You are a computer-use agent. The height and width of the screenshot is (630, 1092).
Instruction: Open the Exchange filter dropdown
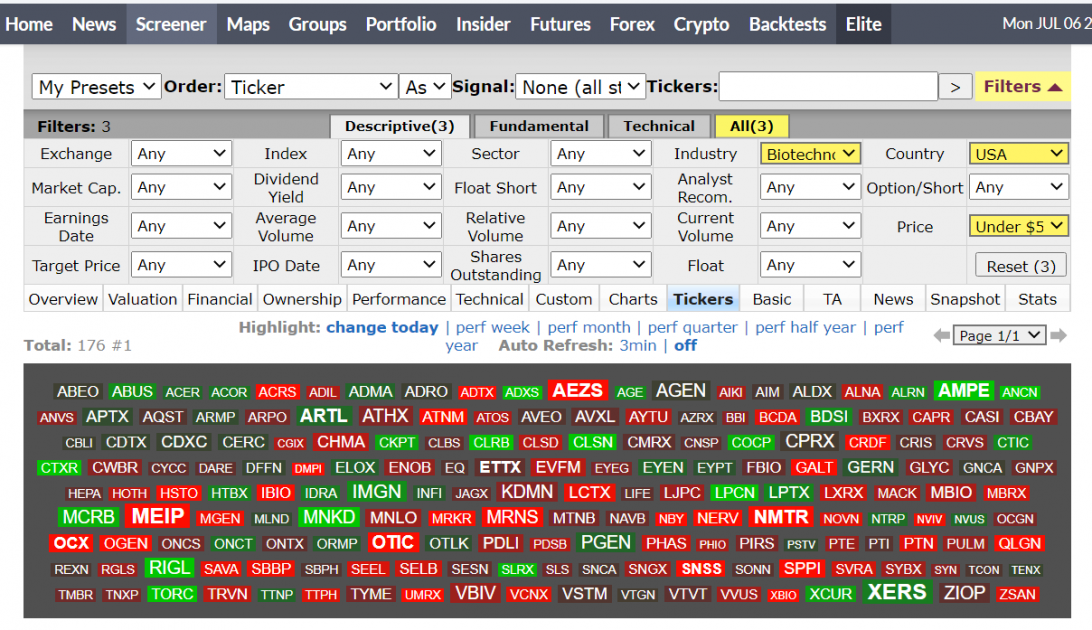(x=181, y=154)
